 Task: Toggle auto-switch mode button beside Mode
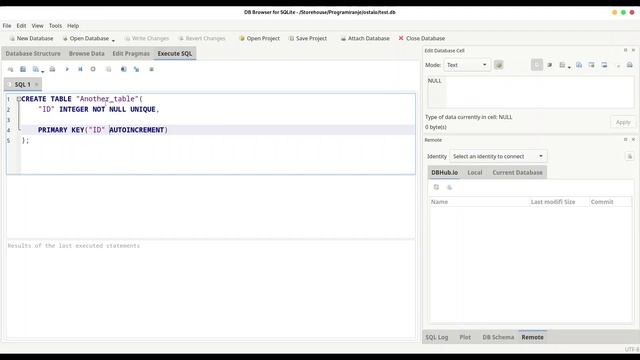[498, 65]
